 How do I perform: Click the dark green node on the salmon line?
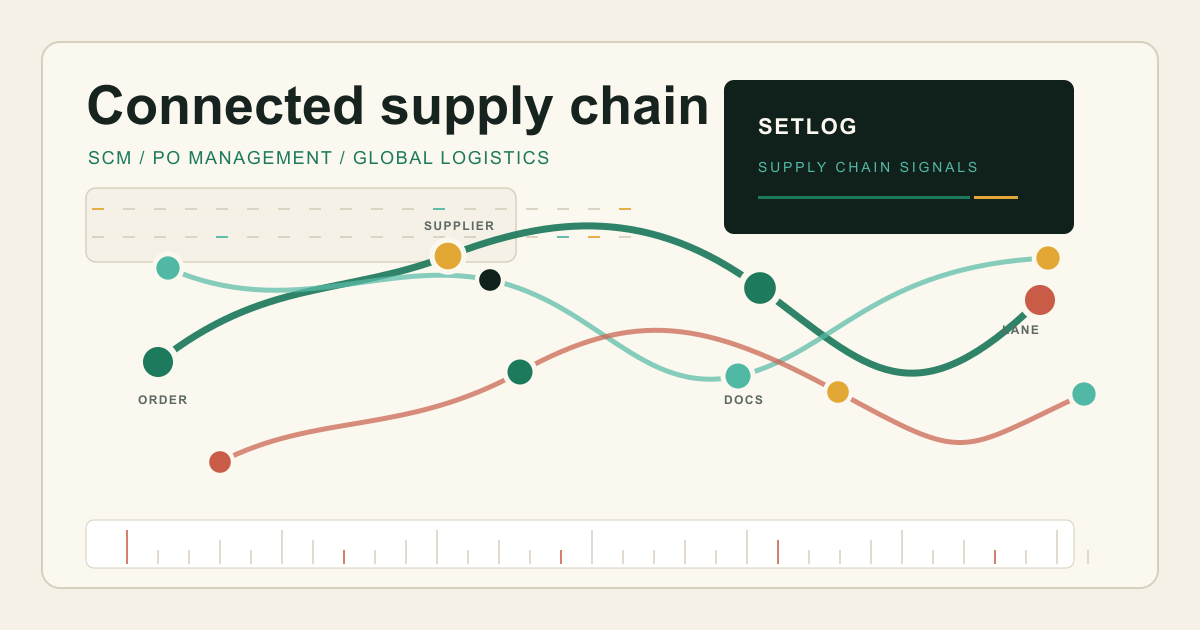[520, 372]
